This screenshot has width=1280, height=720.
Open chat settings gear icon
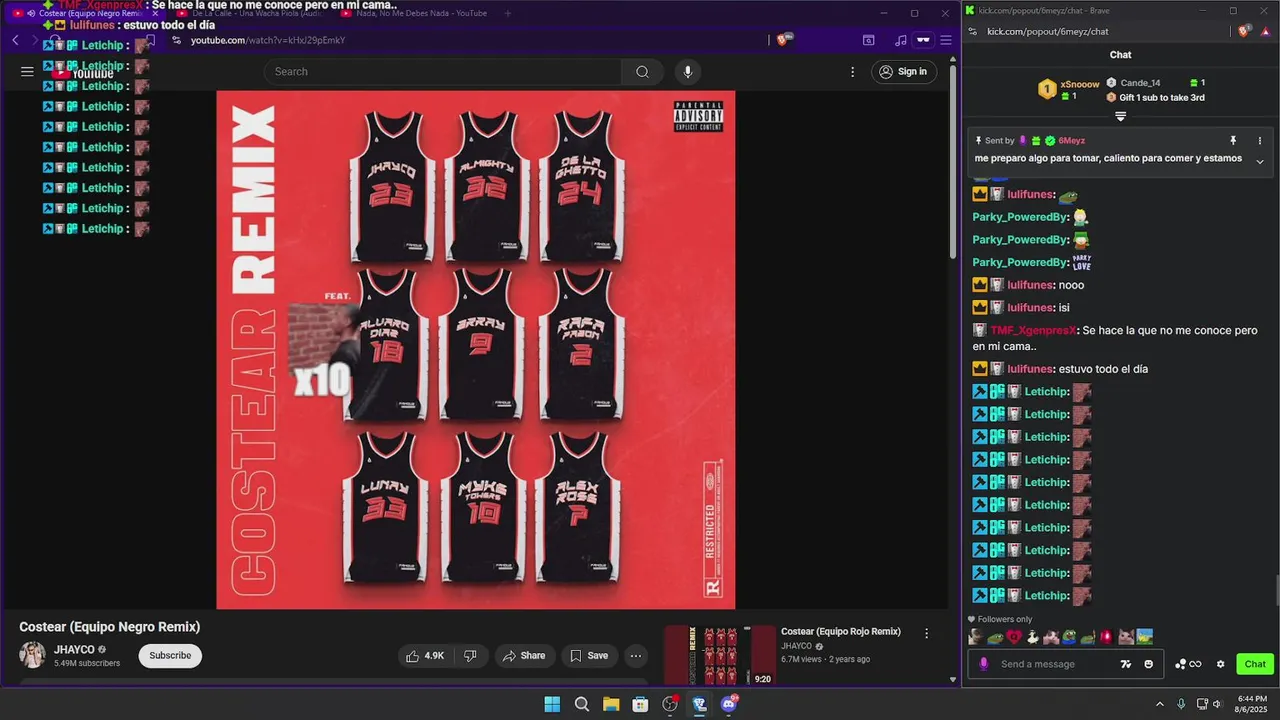click(x=1220, y=664)
